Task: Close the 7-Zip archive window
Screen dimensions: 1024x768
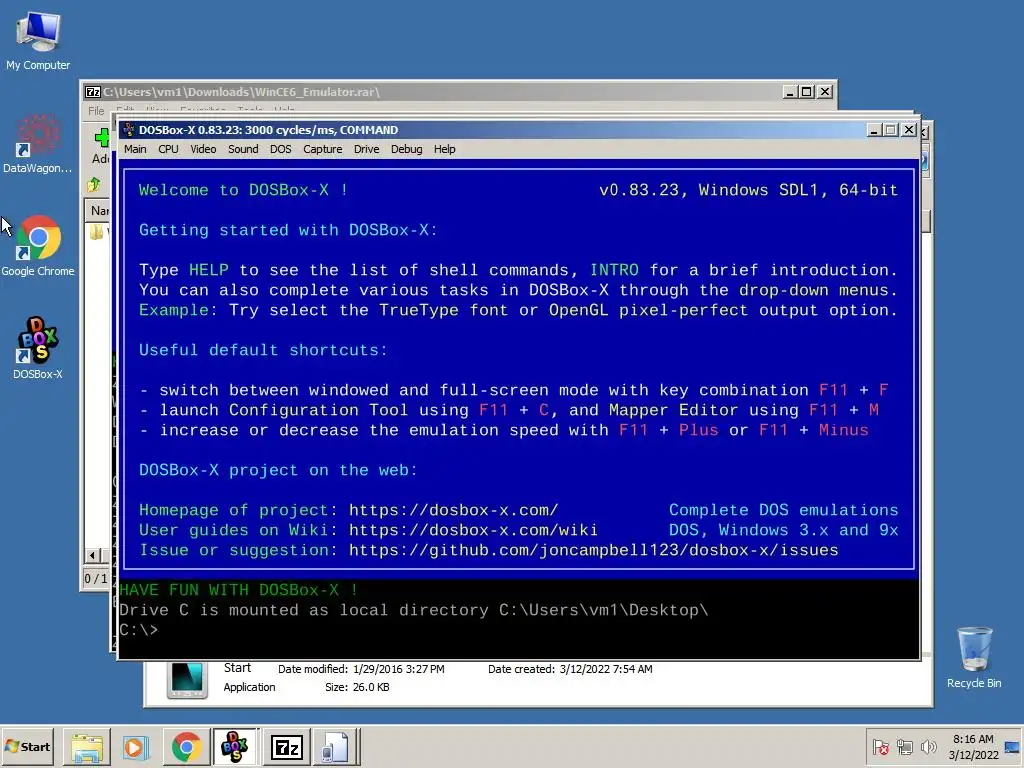Action: (x=825, y=92)
